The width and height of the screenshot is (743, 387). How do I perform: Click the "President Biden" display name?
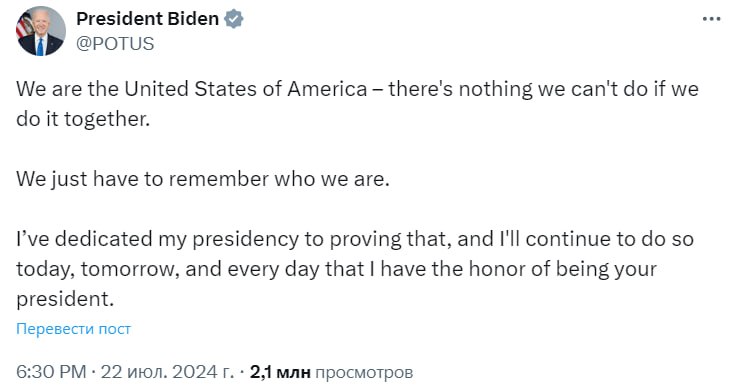147,19
